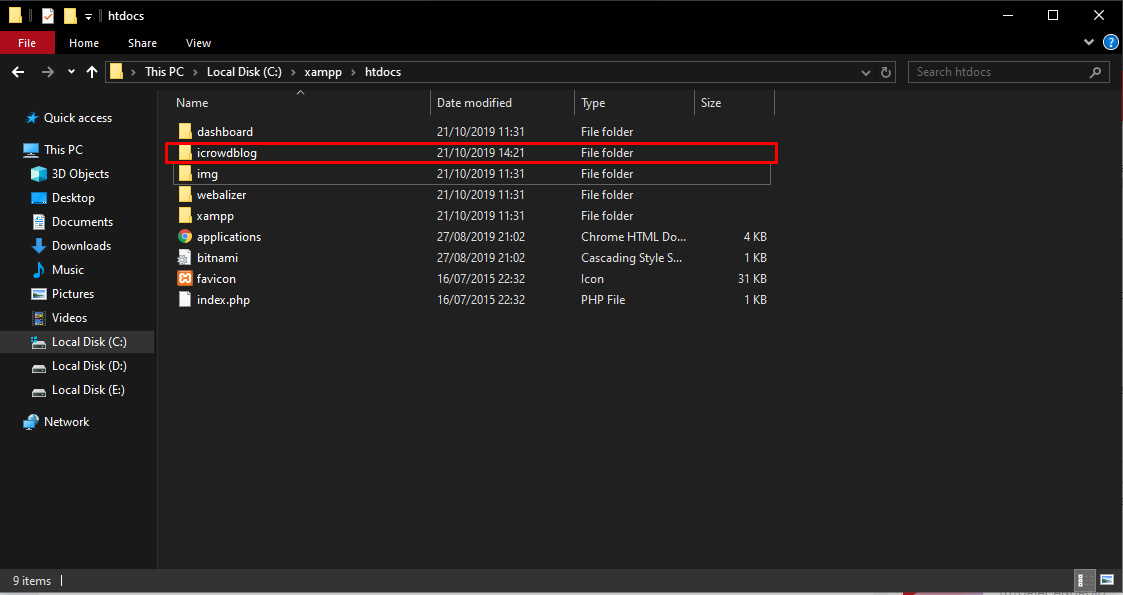Click the Back navigation arrow

click(18, 72)
